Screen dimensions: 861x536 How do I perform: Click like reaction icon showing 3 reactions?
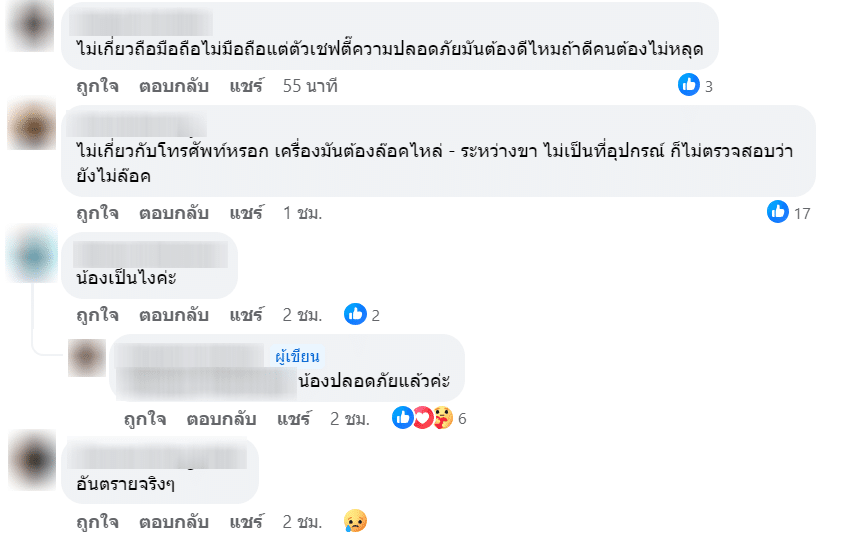click(688, 86)
